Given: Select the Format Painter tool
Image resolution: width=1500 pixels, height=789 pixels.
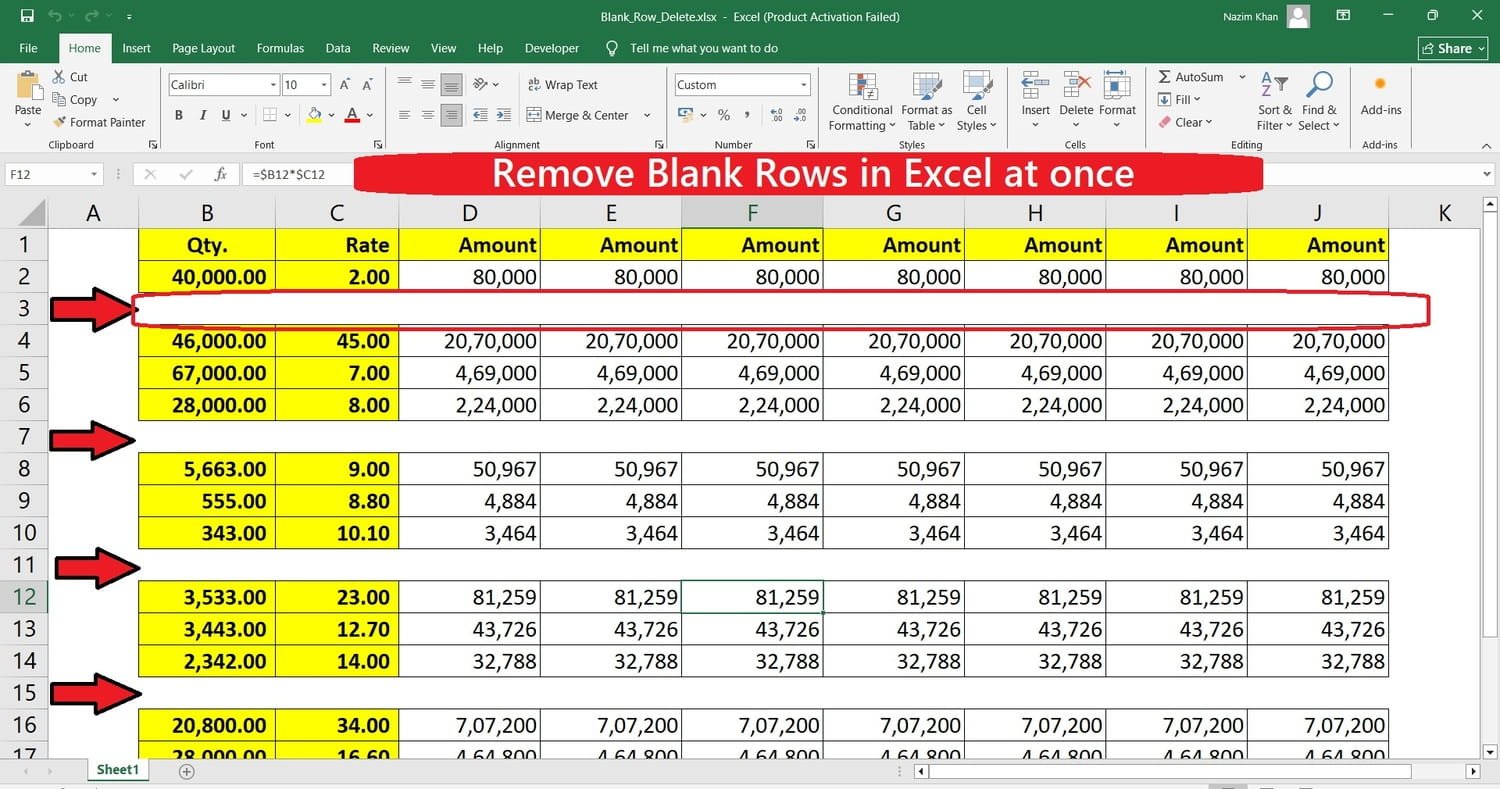Looking at the screenshot, I should tap(97, 122).
